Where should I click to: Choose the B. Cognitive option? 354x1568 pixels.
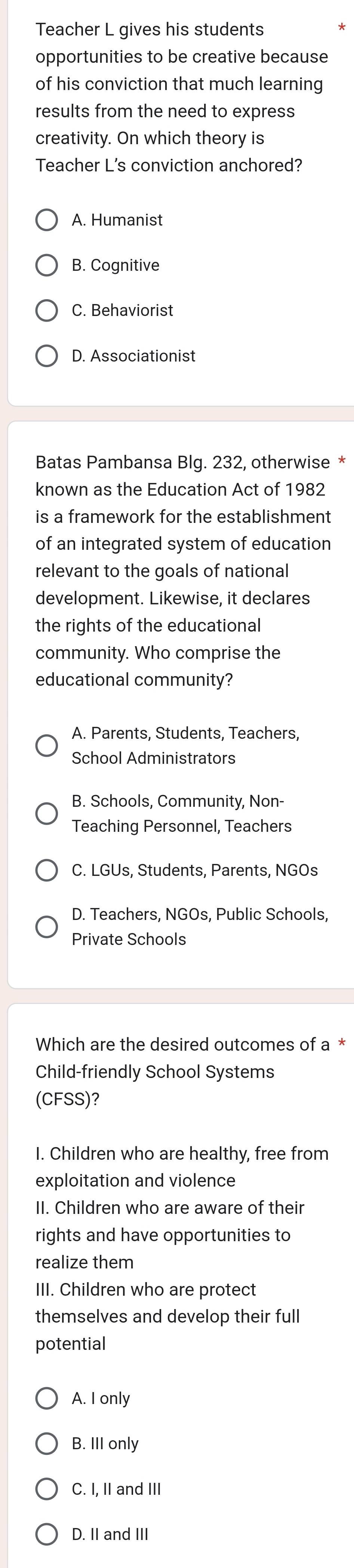click(x=46, y=266)
